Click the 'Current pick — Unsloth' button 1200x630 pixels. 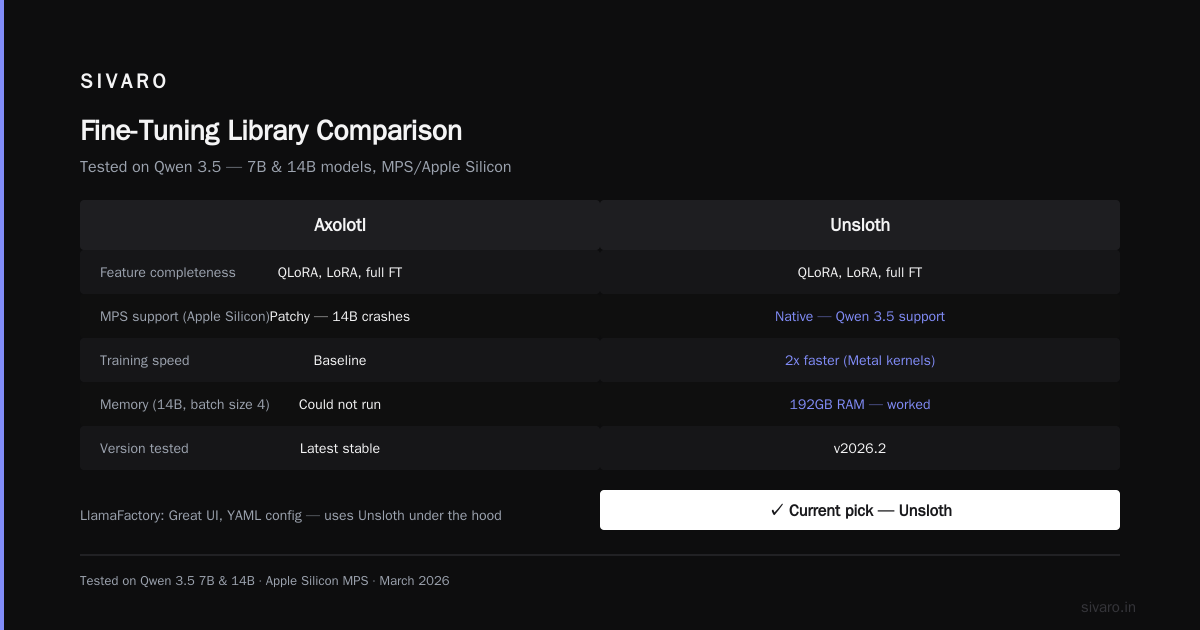(860, 510)
